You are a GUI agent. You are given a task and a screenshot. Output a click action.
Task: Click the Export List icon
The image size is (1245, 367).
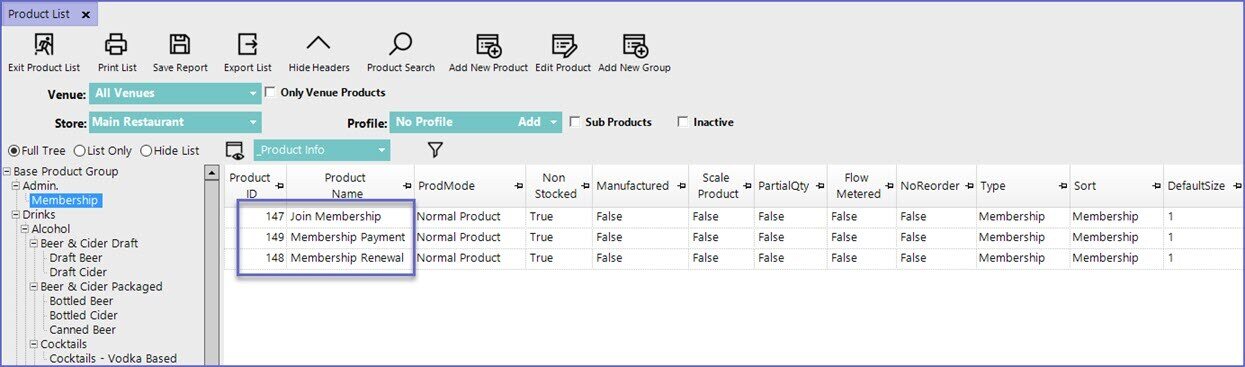click(x=247, y=45)
